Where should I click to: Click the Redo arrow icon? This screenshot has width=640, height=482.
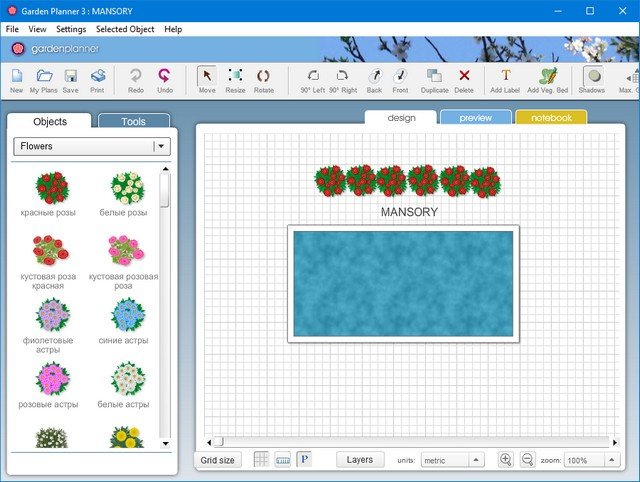pyautogui.click(x=136, y=81)
